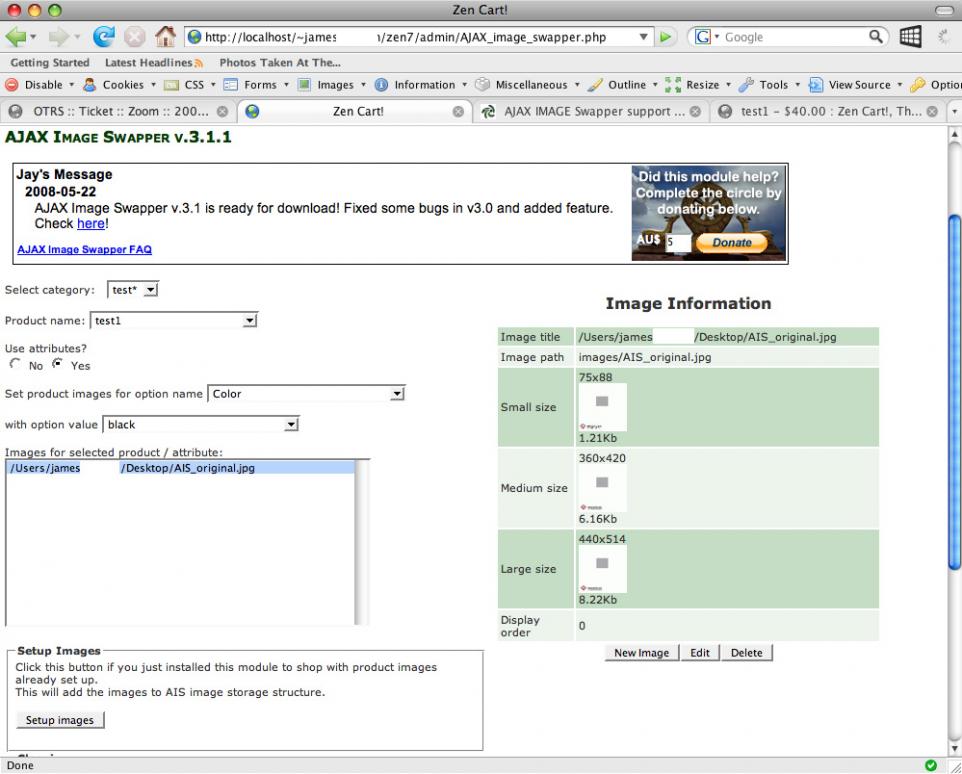
Task: Click the Donate button
Action: pyautogui.click(x=731, y=242)
